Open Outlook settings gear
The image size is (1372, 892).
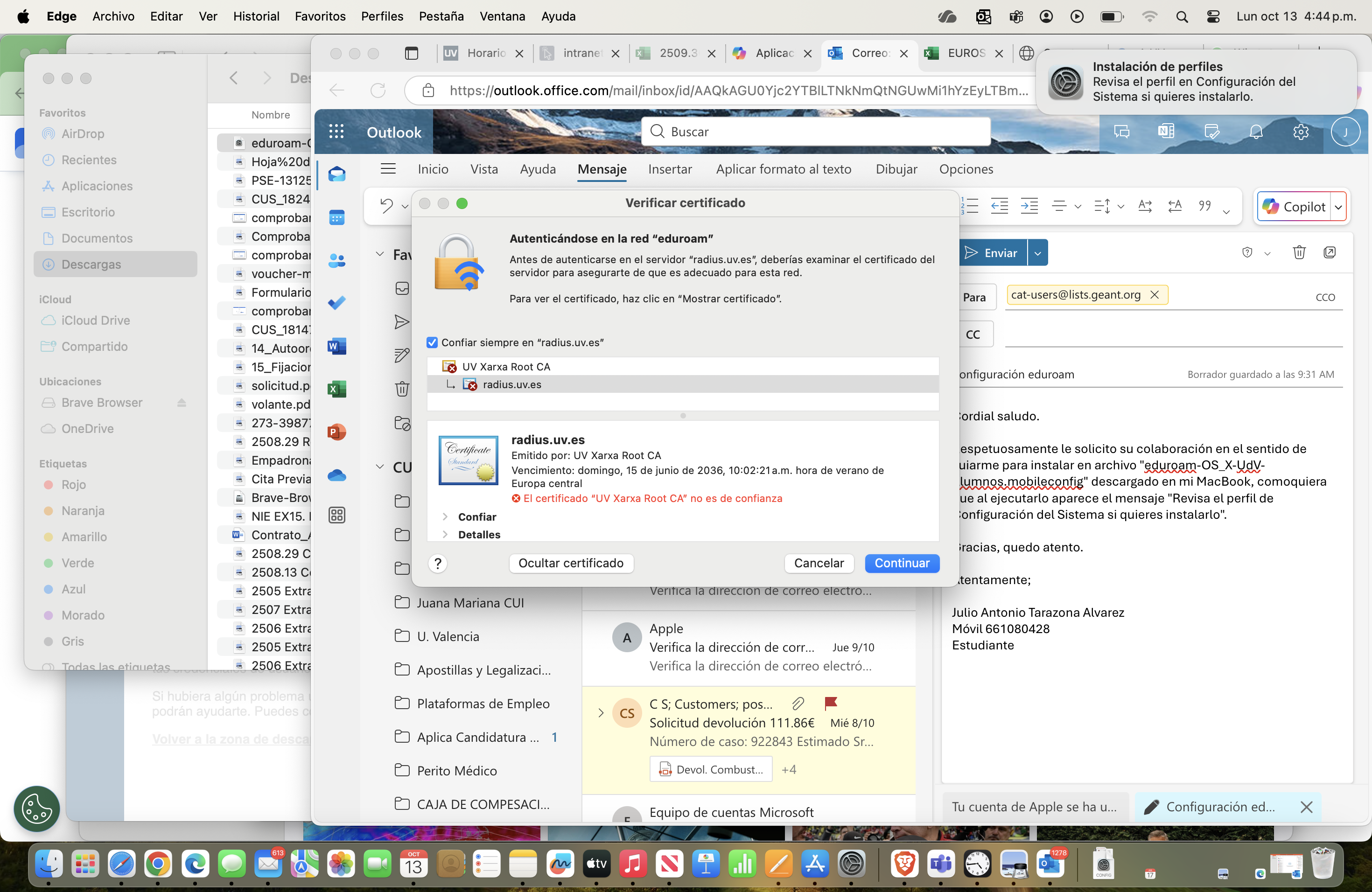click(1301, 132)
